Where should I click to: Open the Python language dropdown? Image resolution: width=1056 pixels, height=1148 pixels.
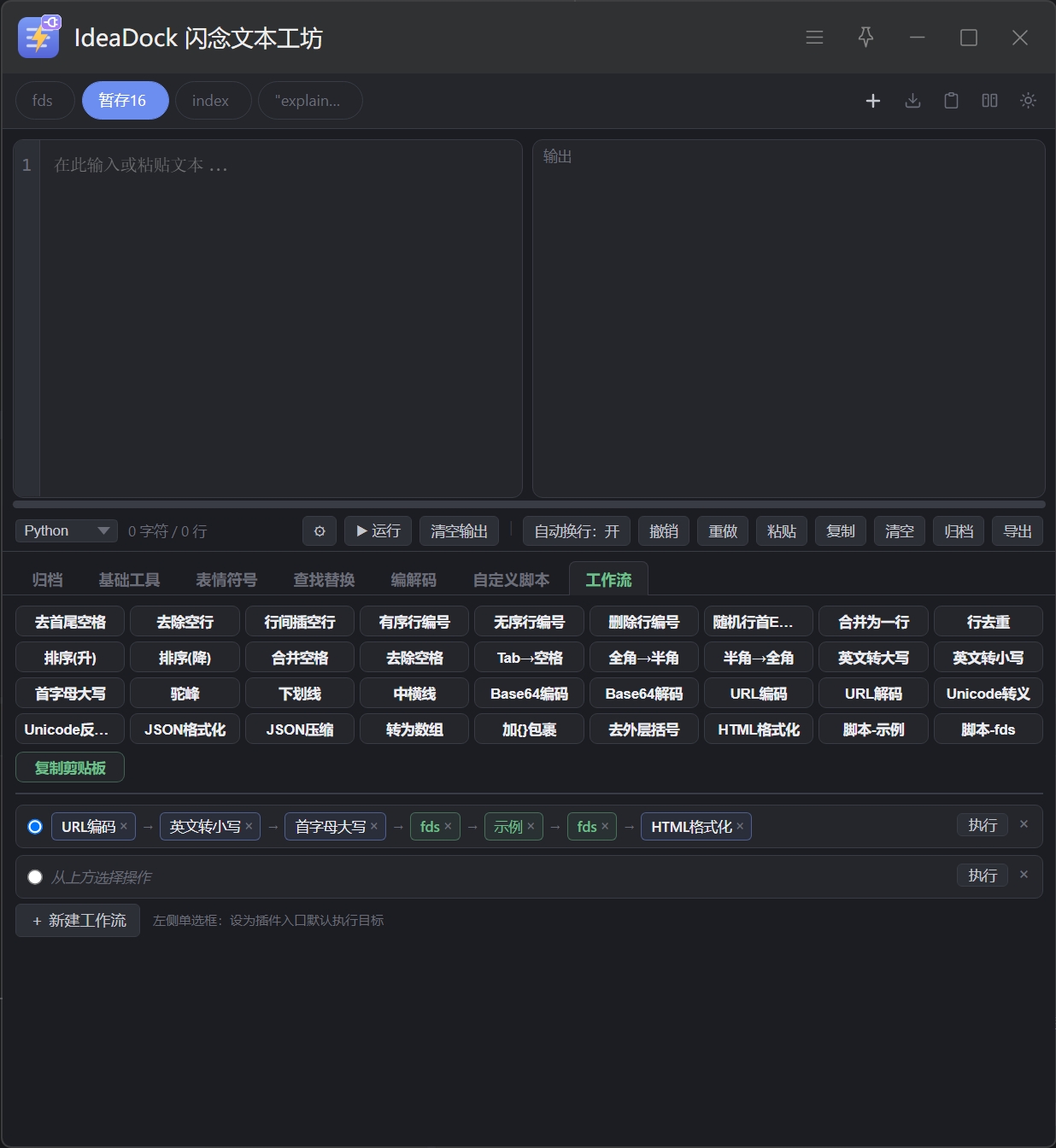tap(67, 530)
